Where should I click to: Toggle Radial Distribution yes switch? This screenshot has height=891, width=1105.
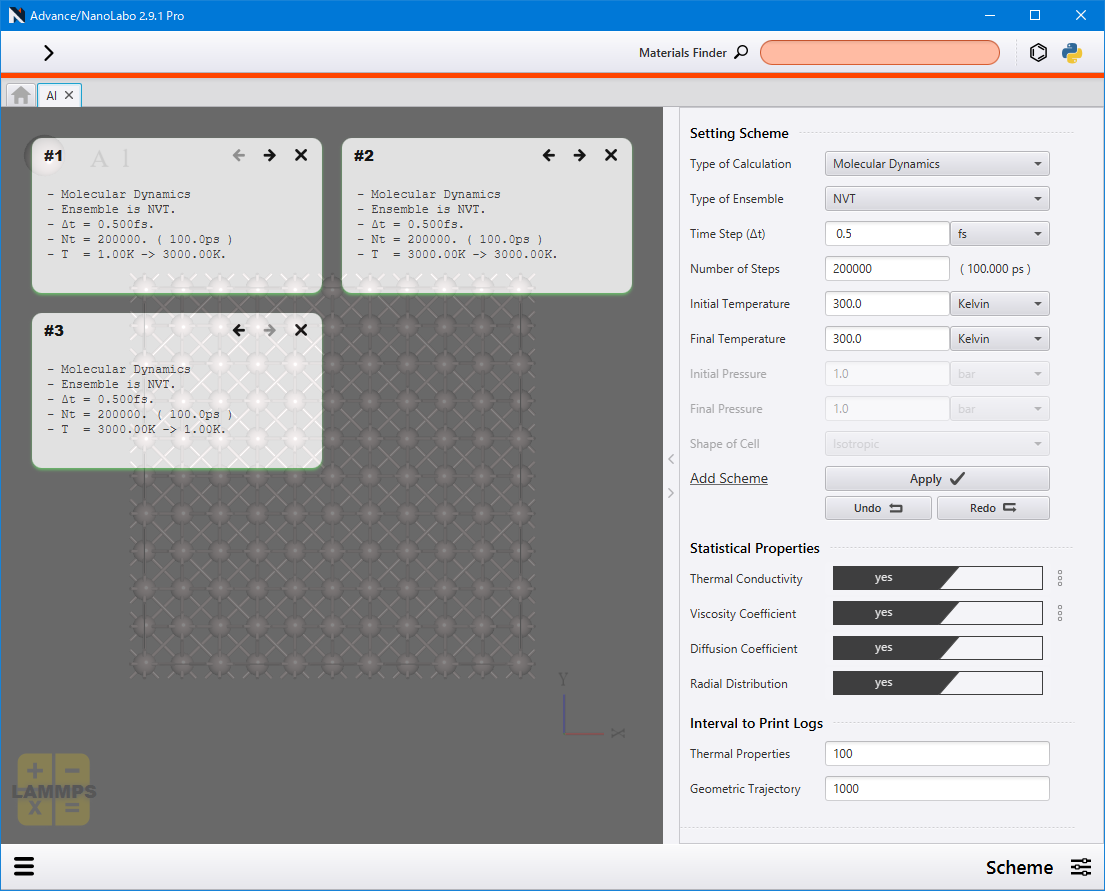[x=937, y=683]
